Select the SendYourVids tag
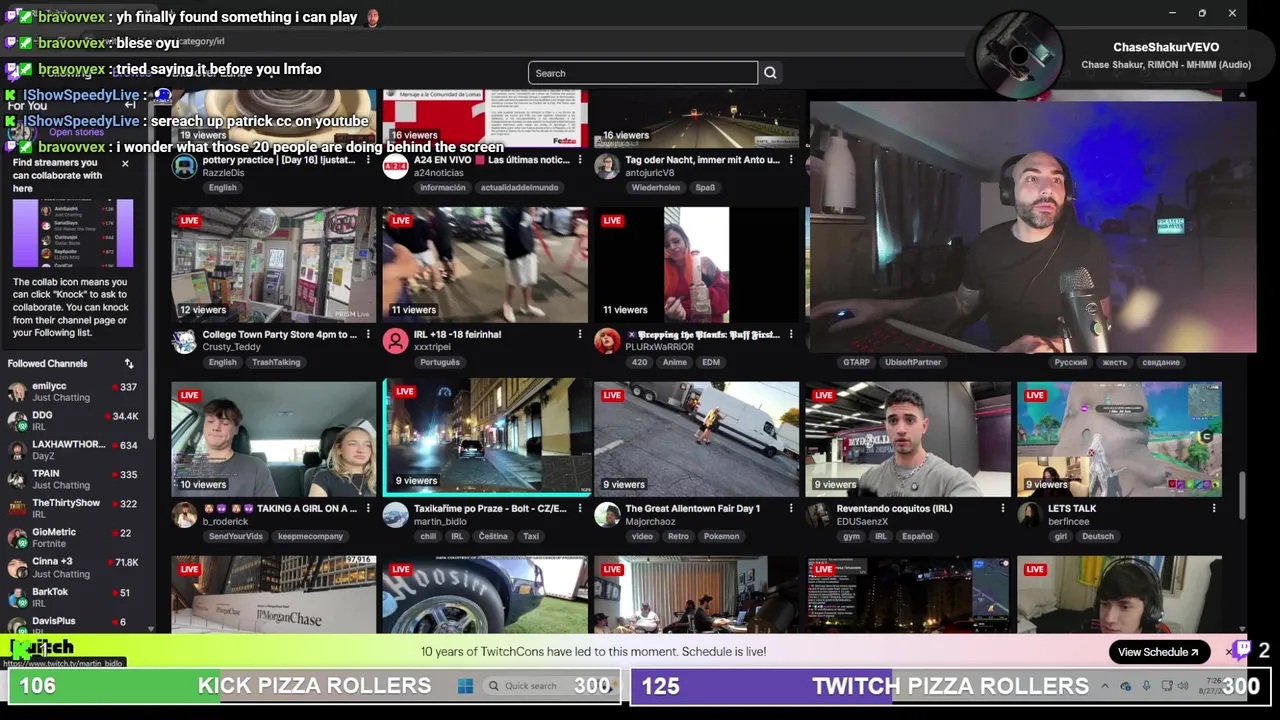The width and height of the screenshot is (1280, 720). click(236, 536)
